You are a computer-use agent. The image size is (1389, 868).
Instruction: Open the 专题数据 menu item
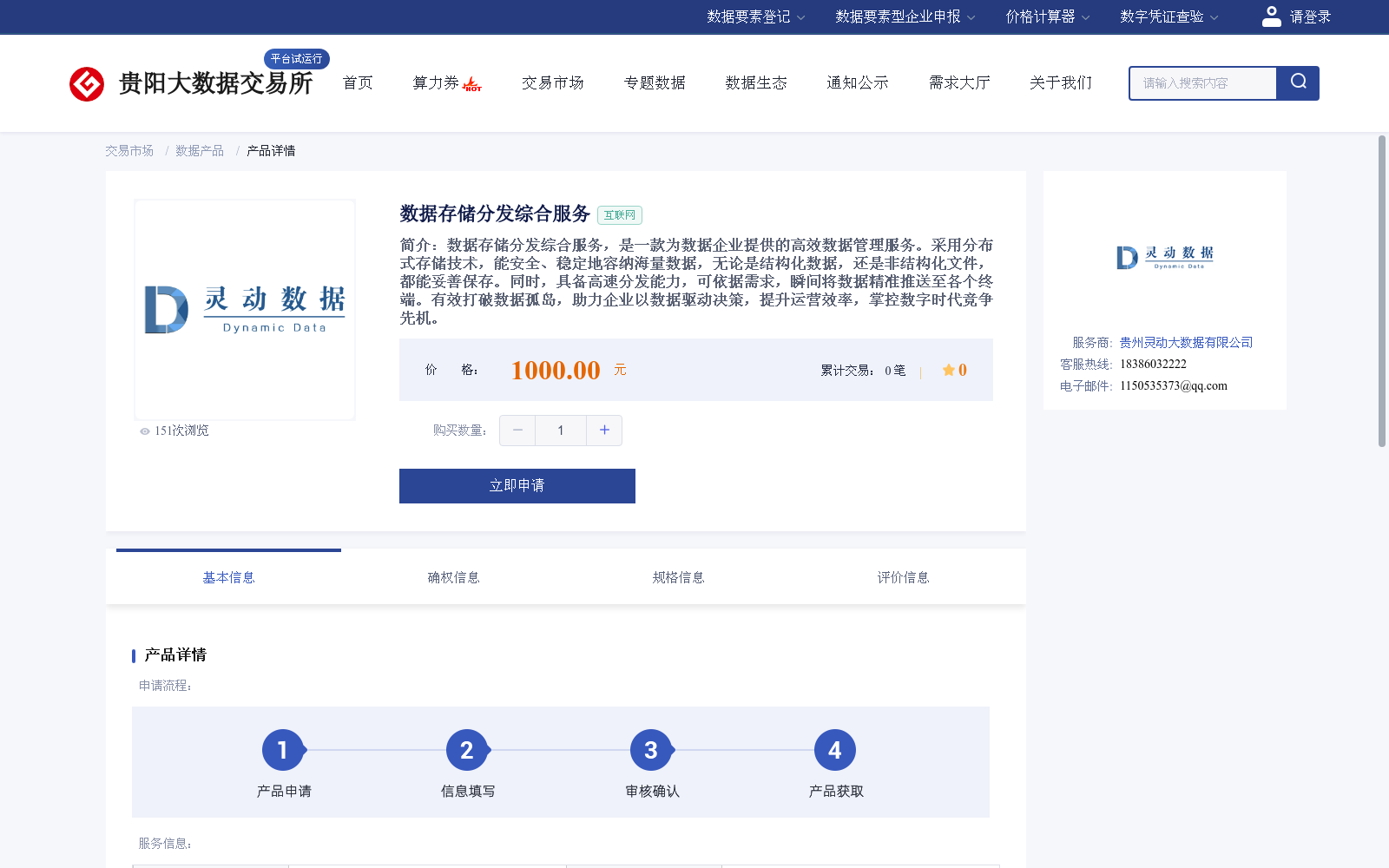pyautogui.click(x=655, y=82)
